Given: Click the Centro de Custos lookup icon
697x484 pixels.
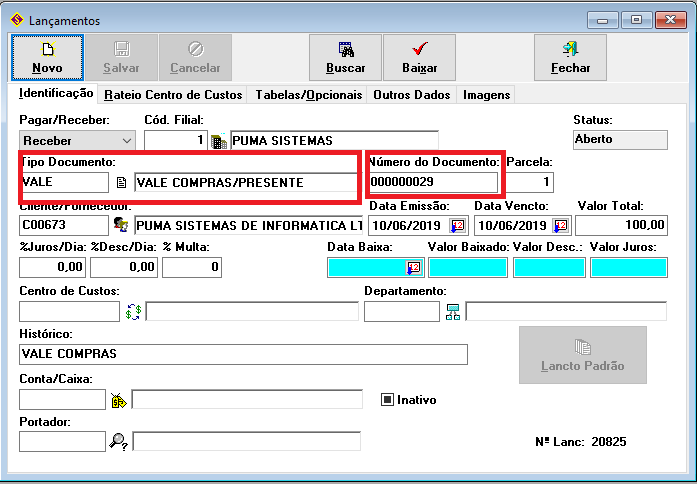Looking at the screenshot, I should pyautogui.click(x=134, y=311).
